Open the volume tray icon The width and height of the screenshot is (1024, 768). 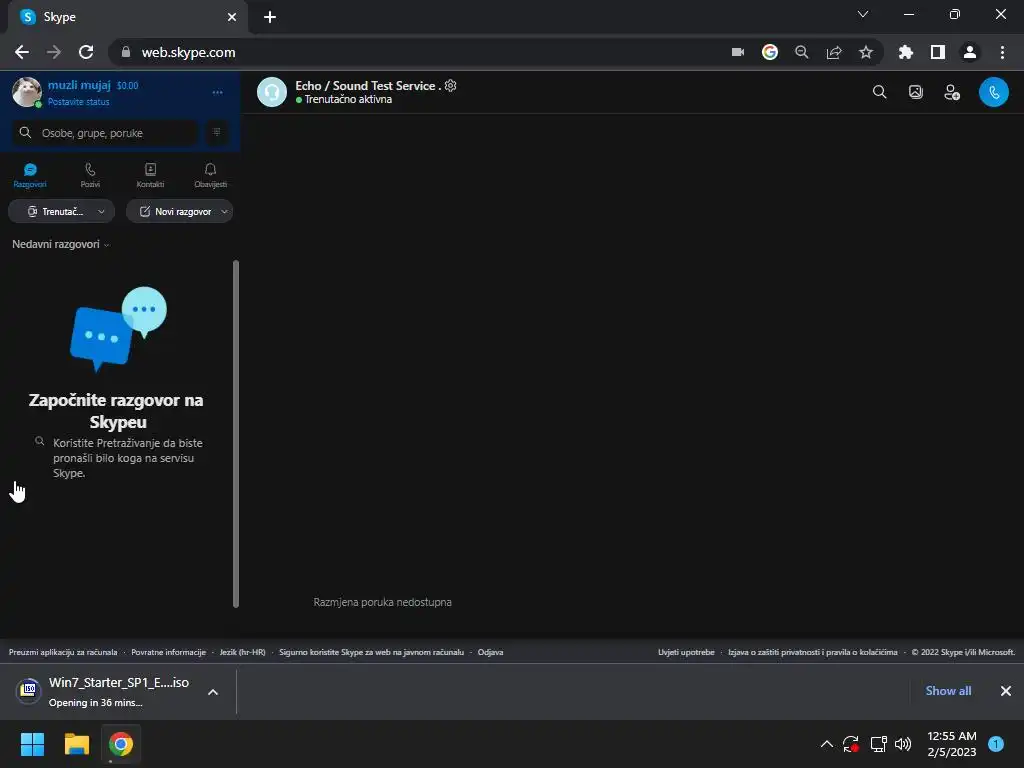(x=903, y=744)
